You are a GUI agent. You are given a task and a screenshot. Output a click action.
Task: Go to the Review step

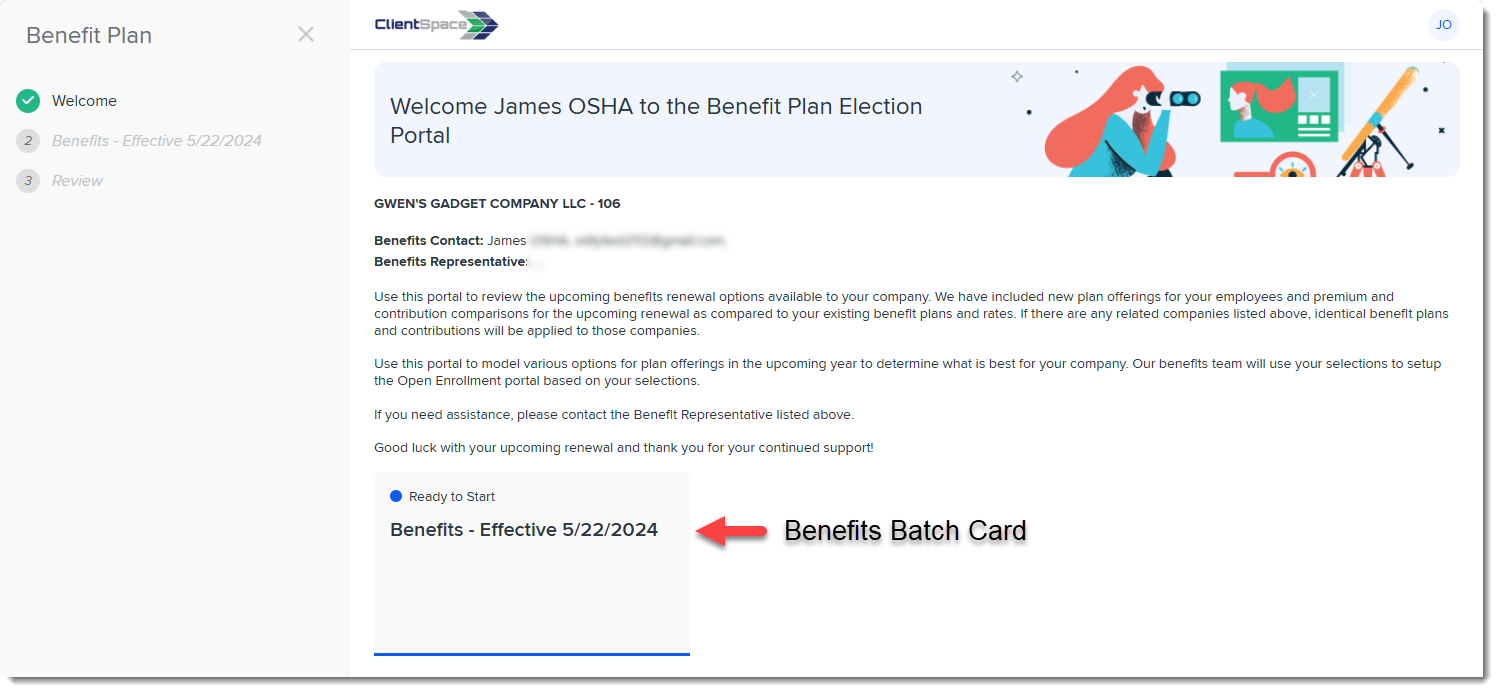click(77, 181)
